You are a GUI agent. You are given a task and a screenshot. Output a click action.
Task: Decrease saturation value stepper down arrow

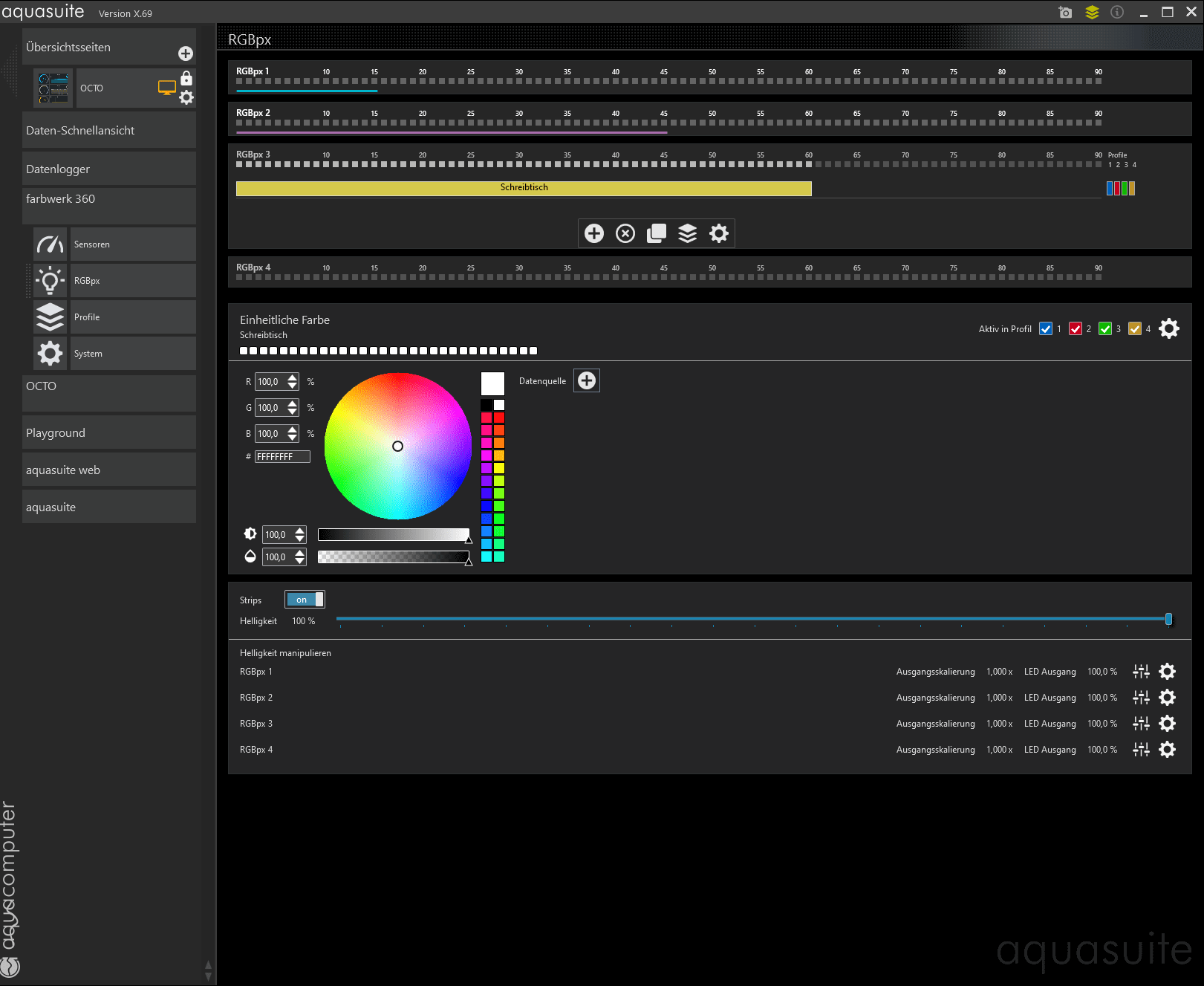tap(300, 561)
